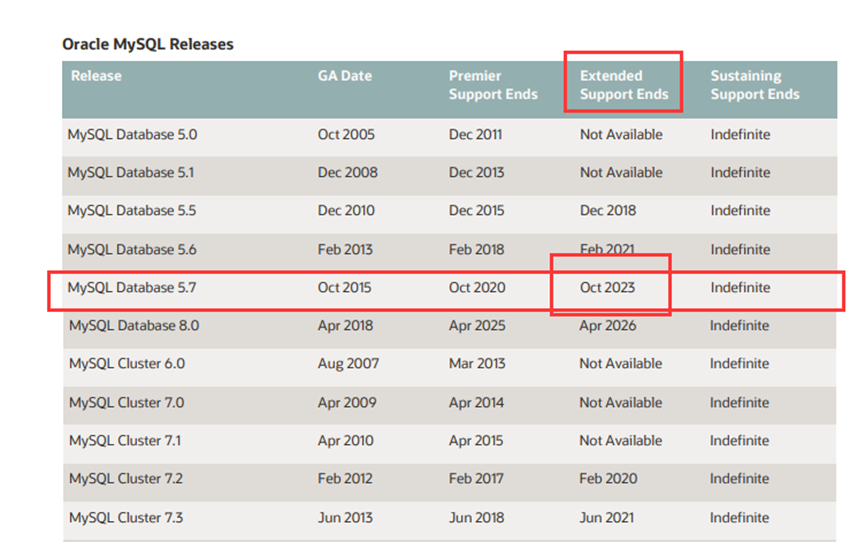Click 'Indefinite' in MySQL Database 5.7 row

coord(740,288)
